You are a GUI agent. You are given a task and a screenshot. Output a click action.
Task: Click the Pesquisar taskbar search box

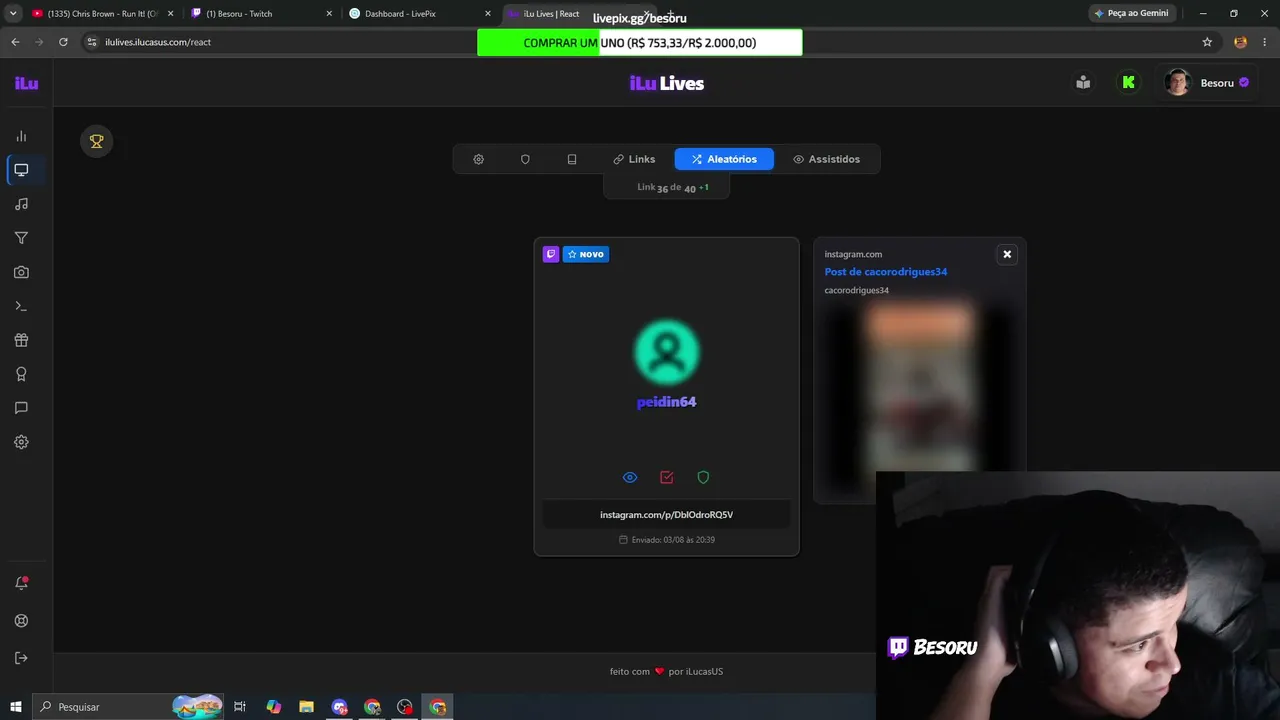(x=128, y=707)
